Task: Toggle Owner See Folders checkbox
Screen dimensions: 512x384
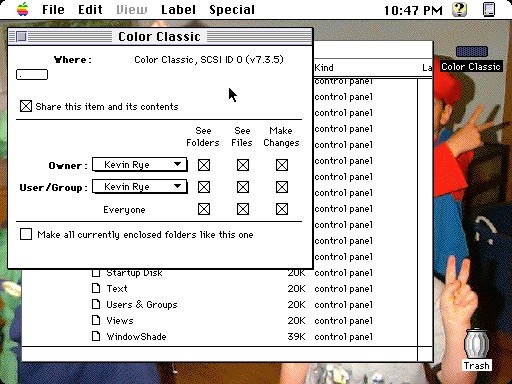Action: point(204,165)
